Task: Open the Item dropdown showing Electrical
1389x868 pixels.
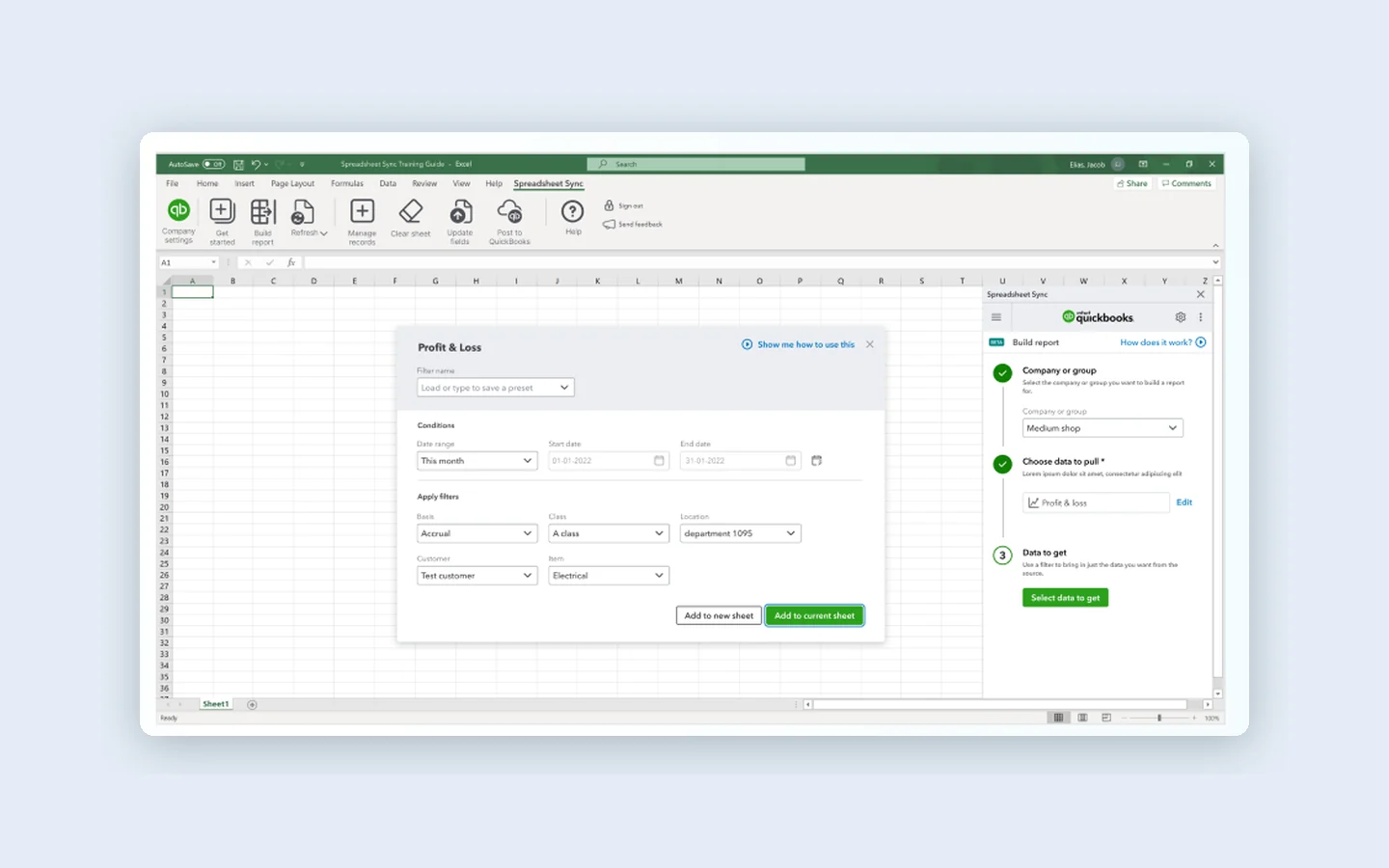Action: tap(609, 576)
